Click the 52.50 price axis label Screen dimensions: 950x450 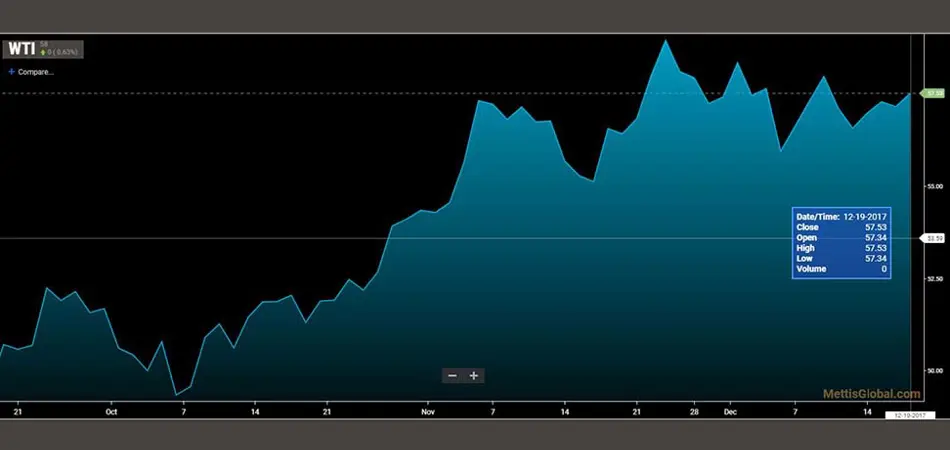tap(934, 278)
